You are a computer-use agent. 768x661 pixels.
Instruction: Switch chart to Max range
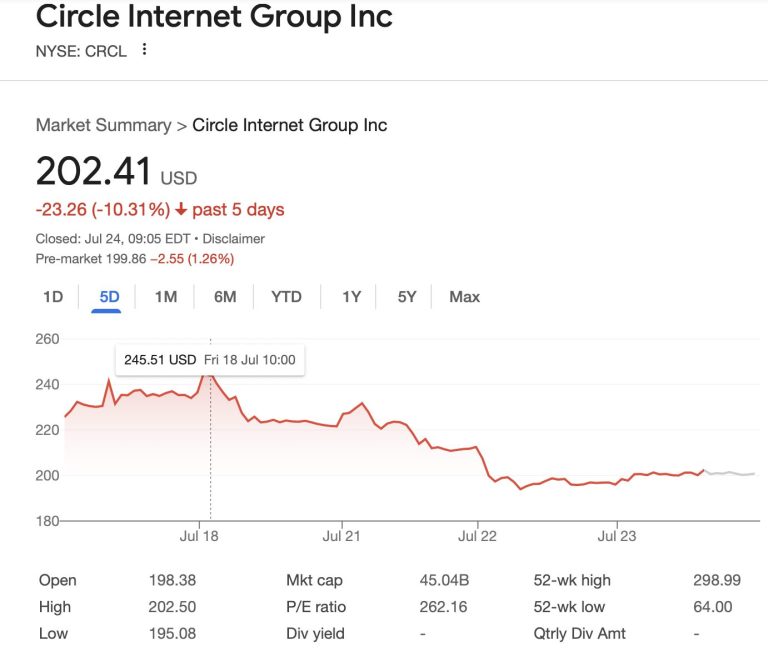point(464,296)
